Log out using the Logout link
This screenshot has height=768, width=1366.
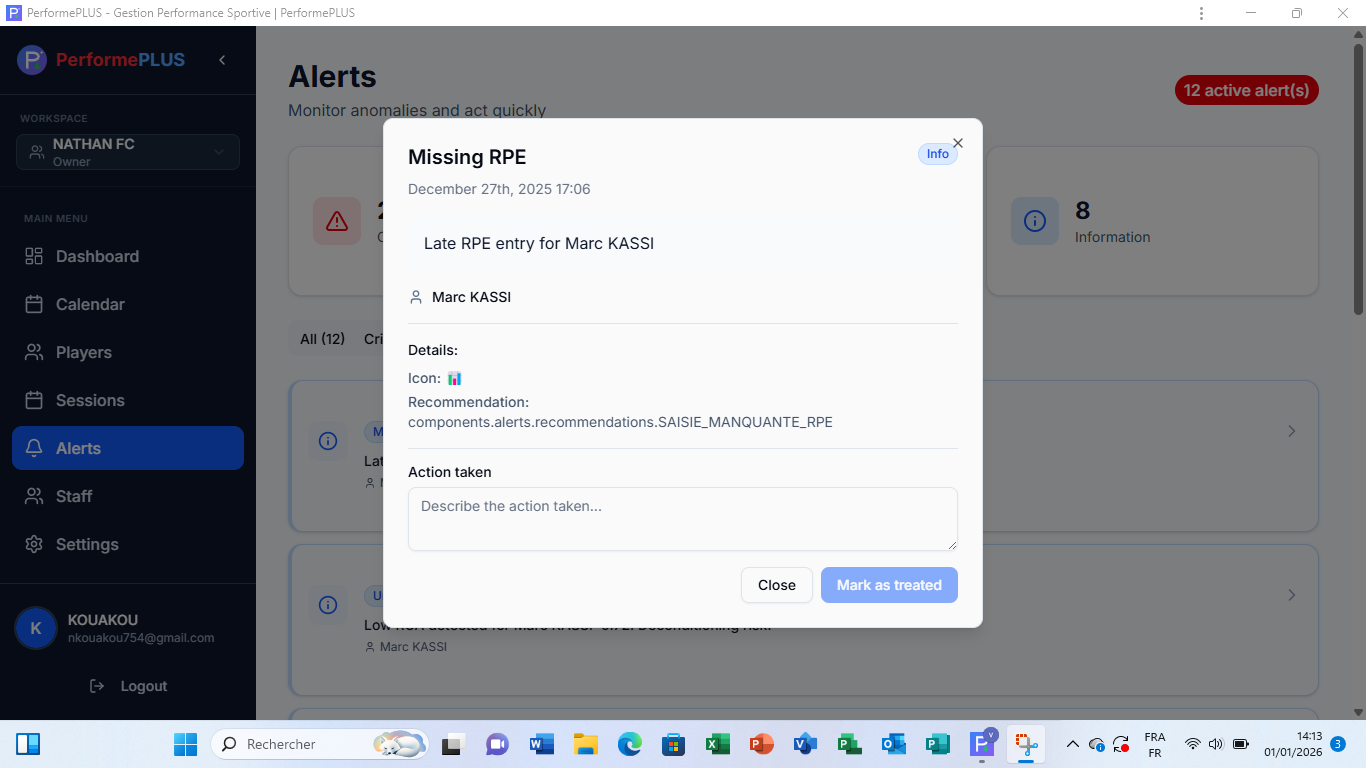point(128,686)
